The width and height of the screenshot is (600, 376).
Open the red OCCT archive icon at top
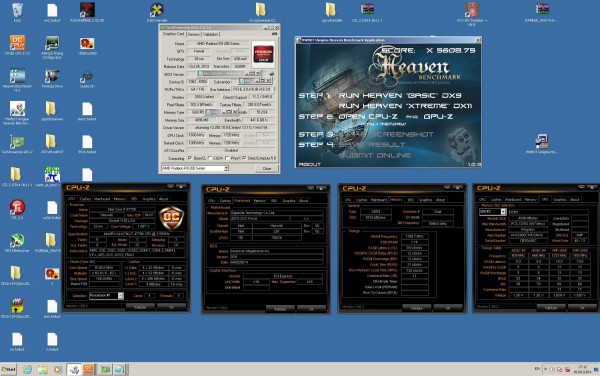point(472,10)
